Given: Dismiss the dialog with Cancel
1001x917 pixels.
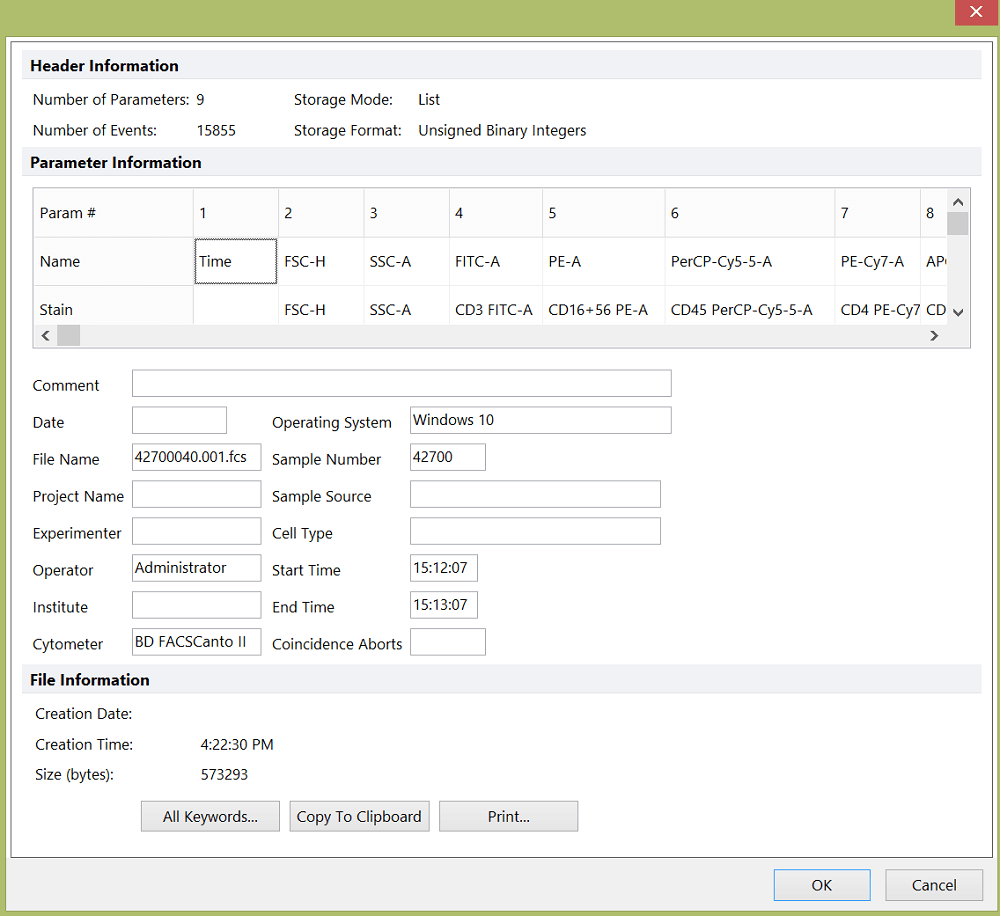Looking at the screenshot, I should 933,885.
